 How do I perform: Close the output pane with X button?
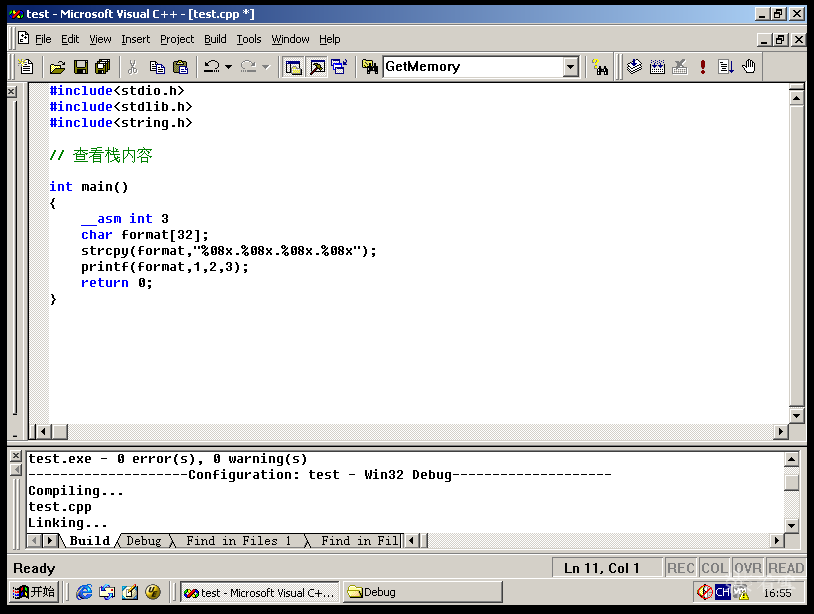(x=16, y=456)
